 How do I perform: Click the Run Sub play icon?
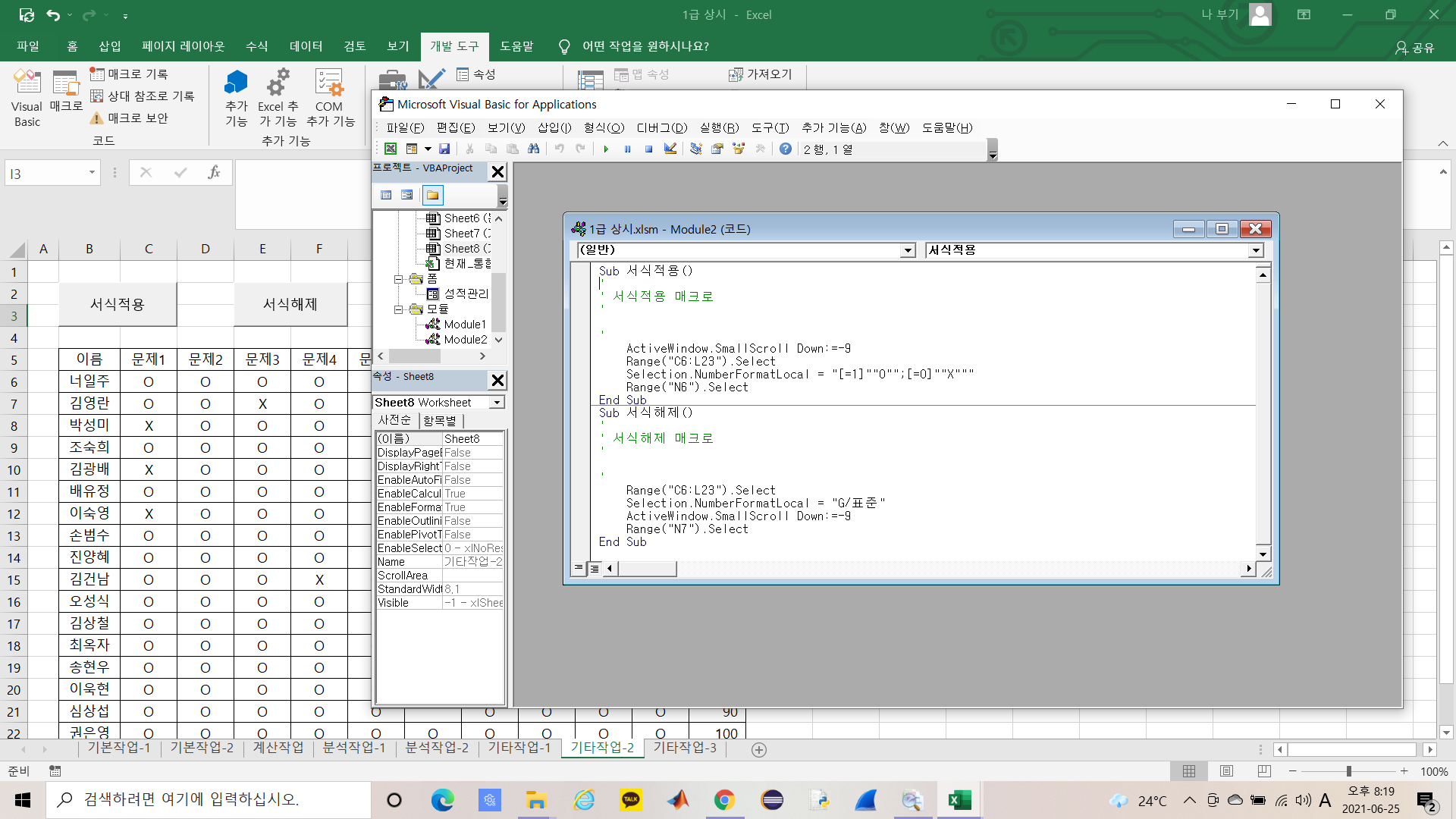point(606,149)
